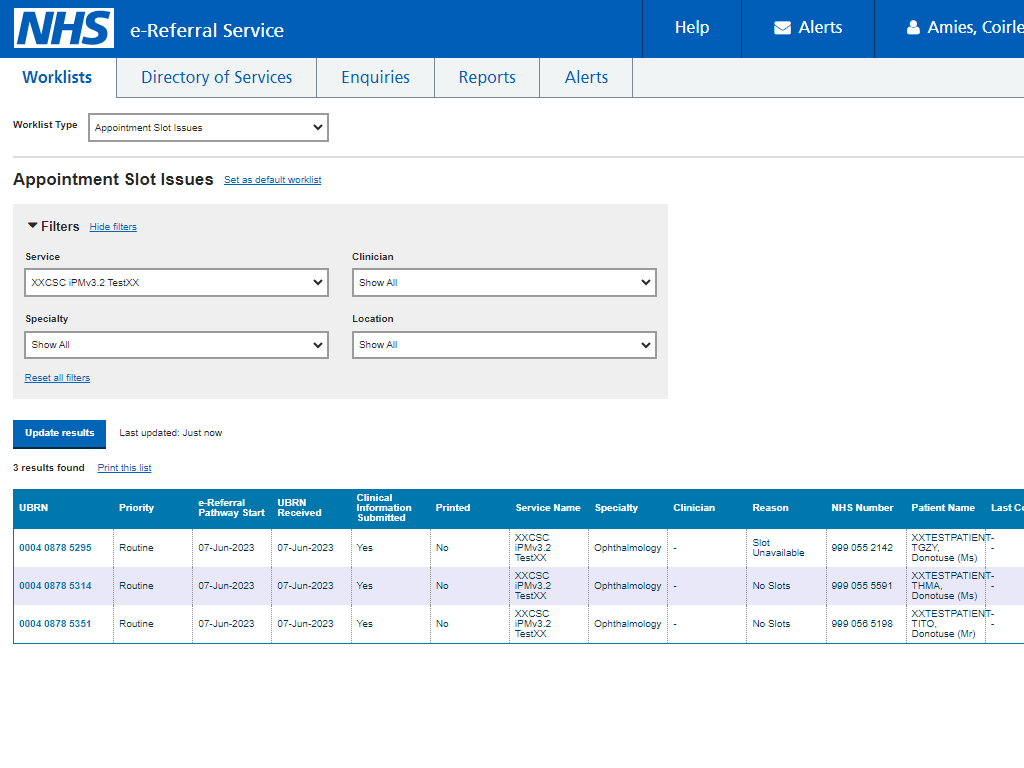Viewport: 1024px width, 768px height.
Task: Click Set as default worklist link
Action: [272, 180]
